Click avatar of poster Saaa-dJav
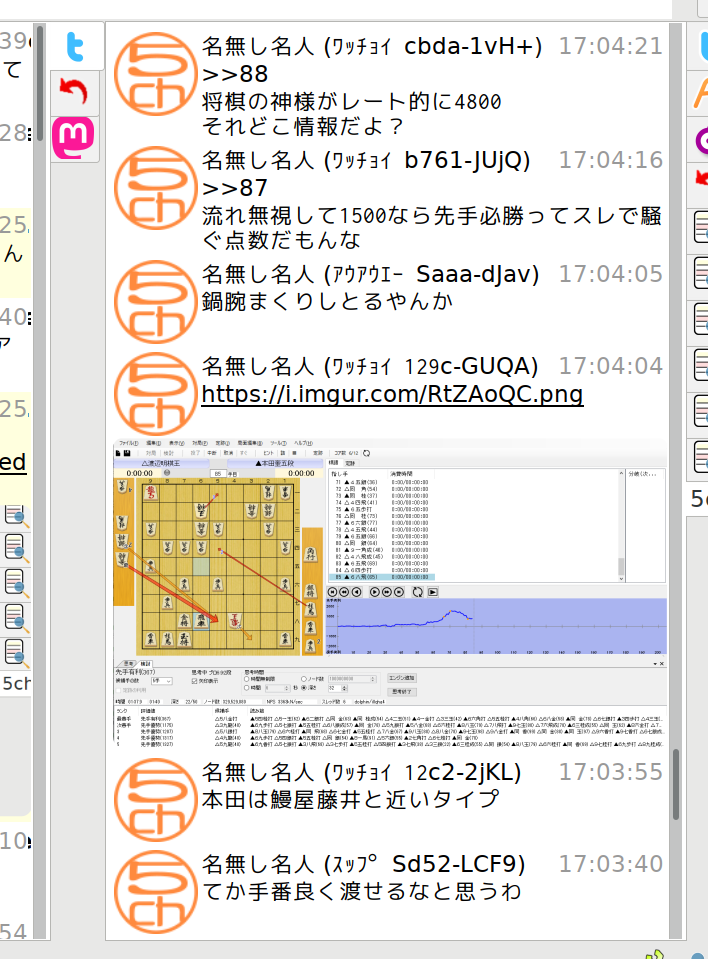Image resolution: width=708 pixels, height=959 pixels. coord(154,304)
